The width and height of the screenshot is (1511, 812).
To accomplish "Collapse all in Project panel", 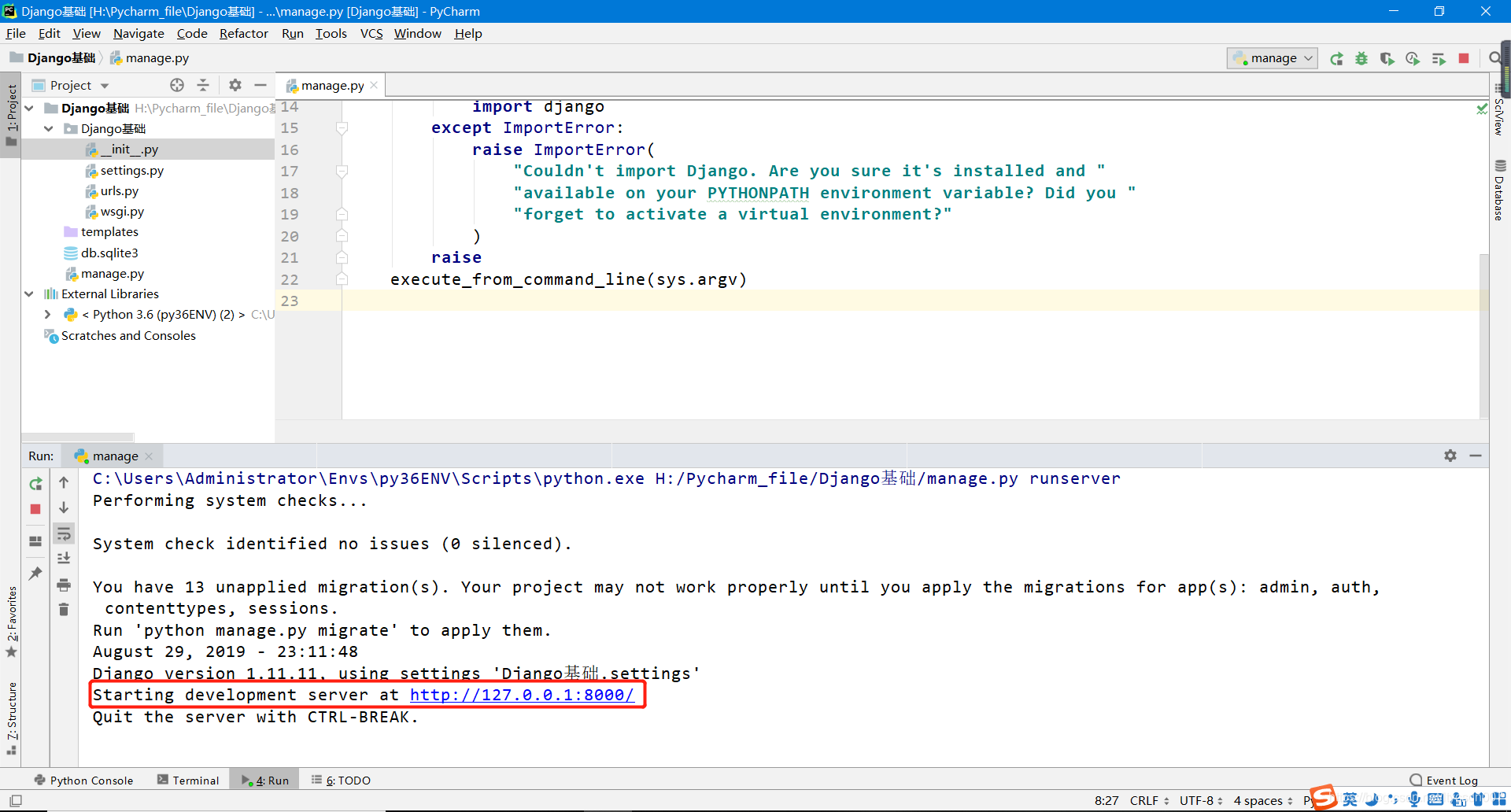I will (203, 85).
